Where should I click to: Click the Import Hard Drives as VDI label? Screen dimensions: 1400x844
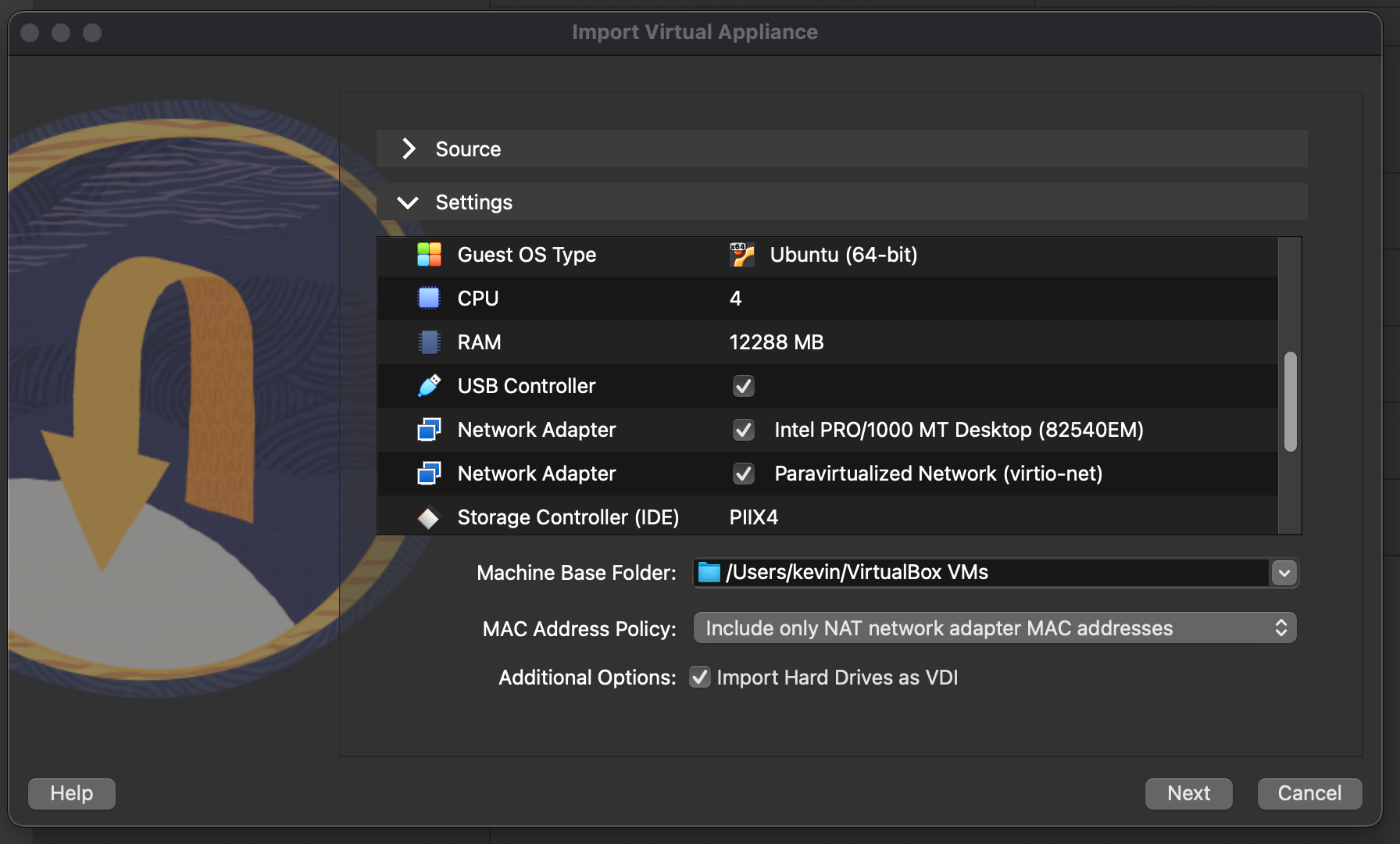(x=837, y=678)
